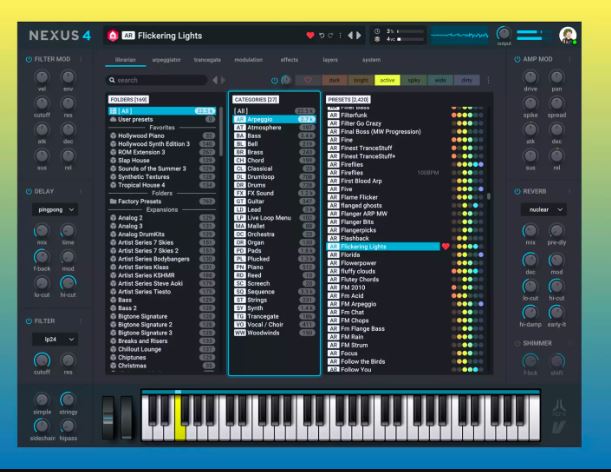Switch to the librarian tab
Image resolution: width=611 pixels, height=472 pixels.
click(x=125, y=60)
